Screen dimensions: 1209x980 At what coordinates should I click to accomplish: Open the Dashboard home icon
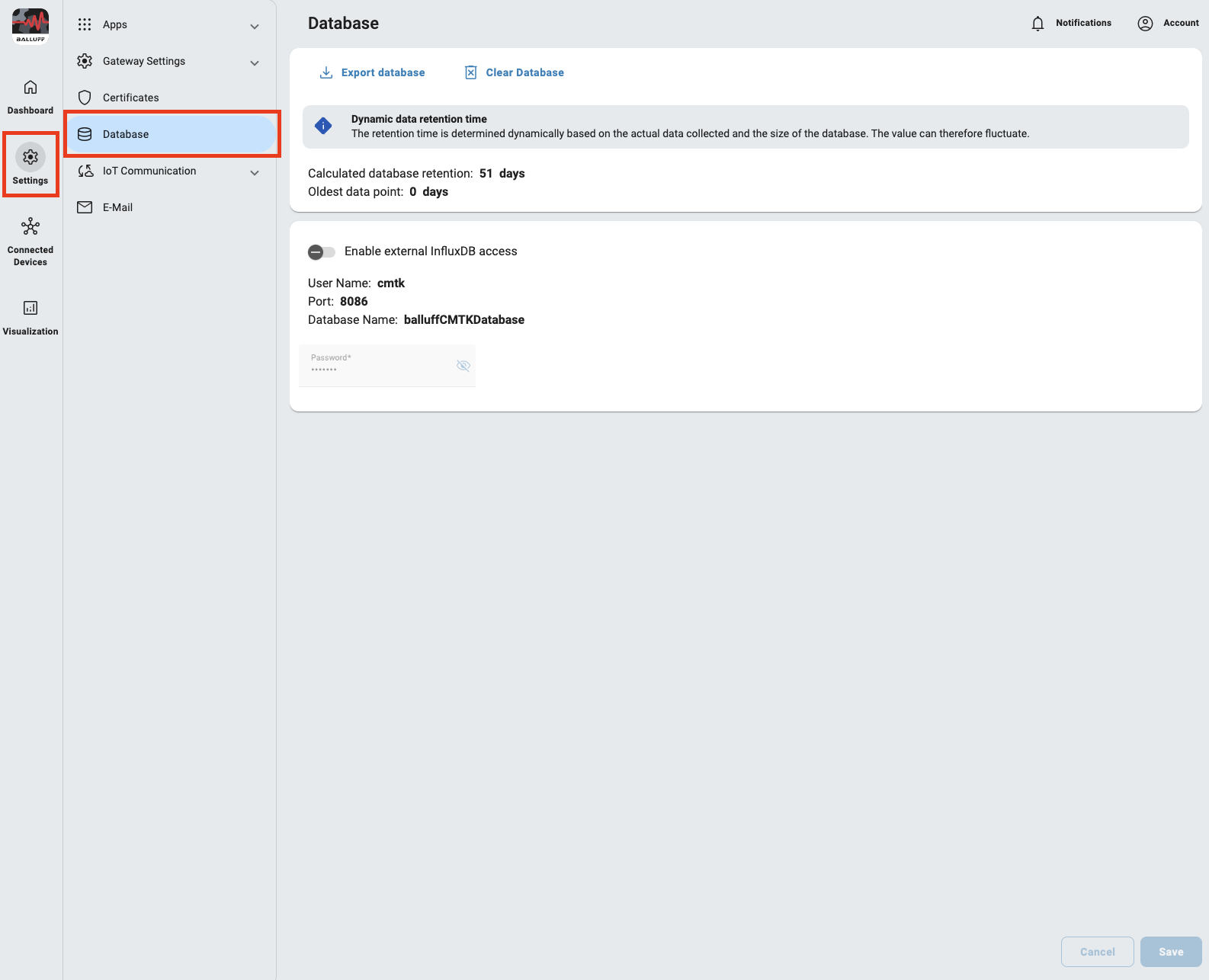coord(30,88)
